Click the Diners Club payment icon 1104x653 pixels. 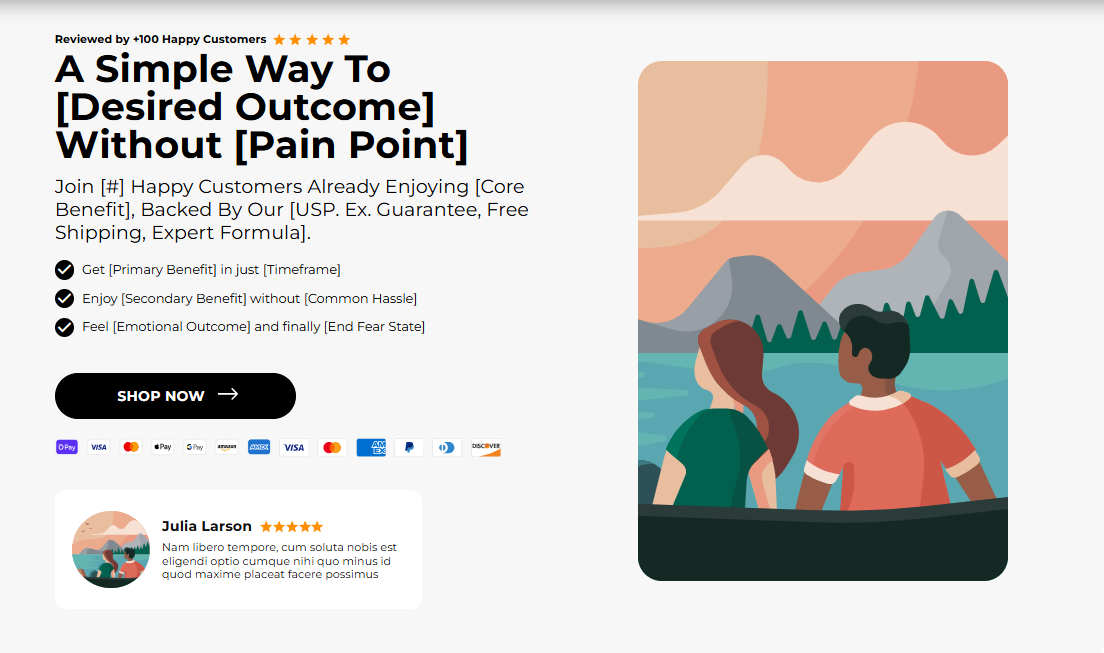click(x=447, y=447)
